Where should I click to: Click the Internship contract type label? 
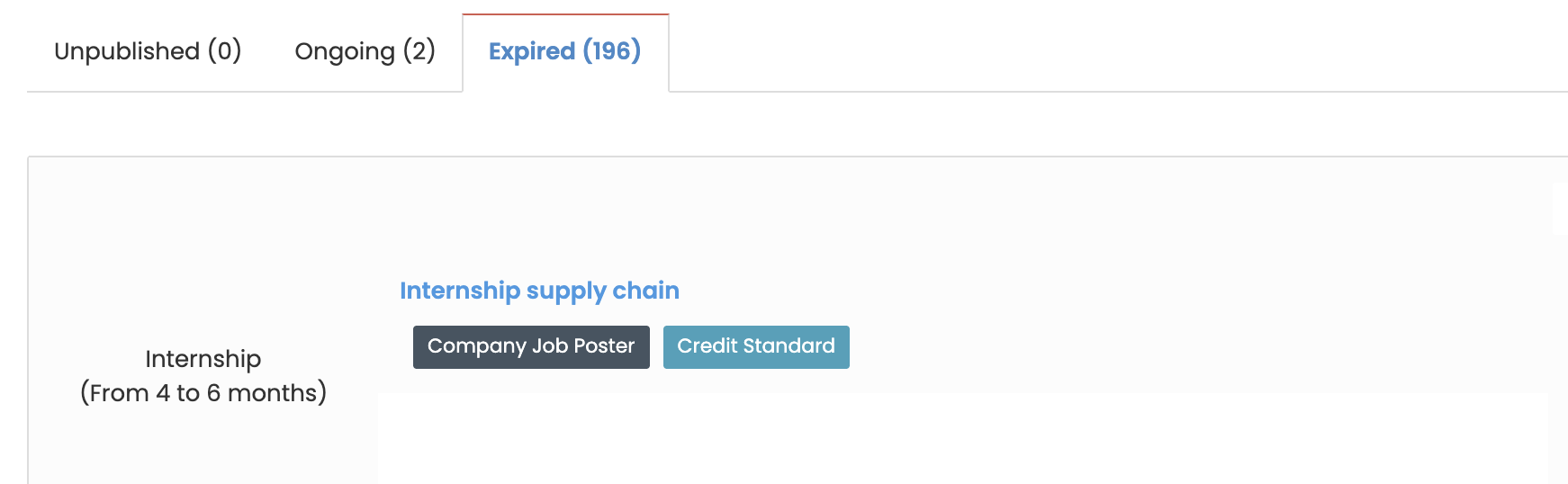[203, 359]
